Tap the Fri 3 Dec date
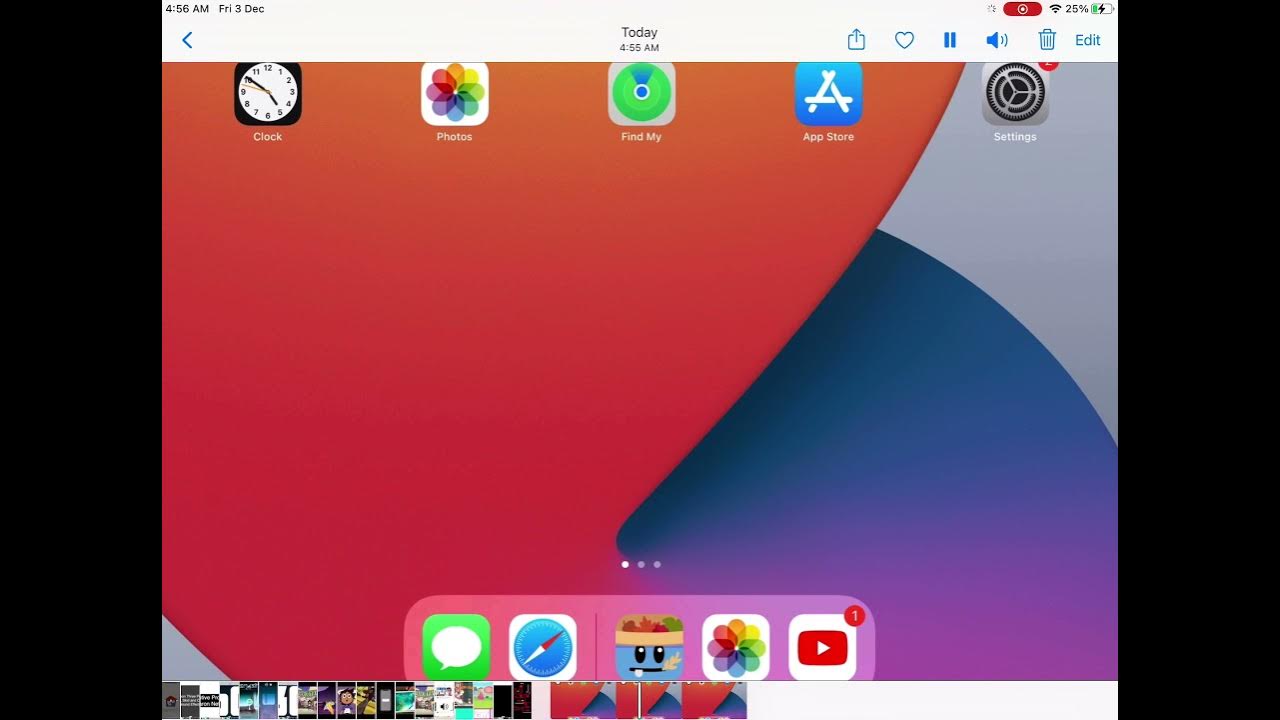The width and height of the screenshot is (1280, 720). (242, 9)
